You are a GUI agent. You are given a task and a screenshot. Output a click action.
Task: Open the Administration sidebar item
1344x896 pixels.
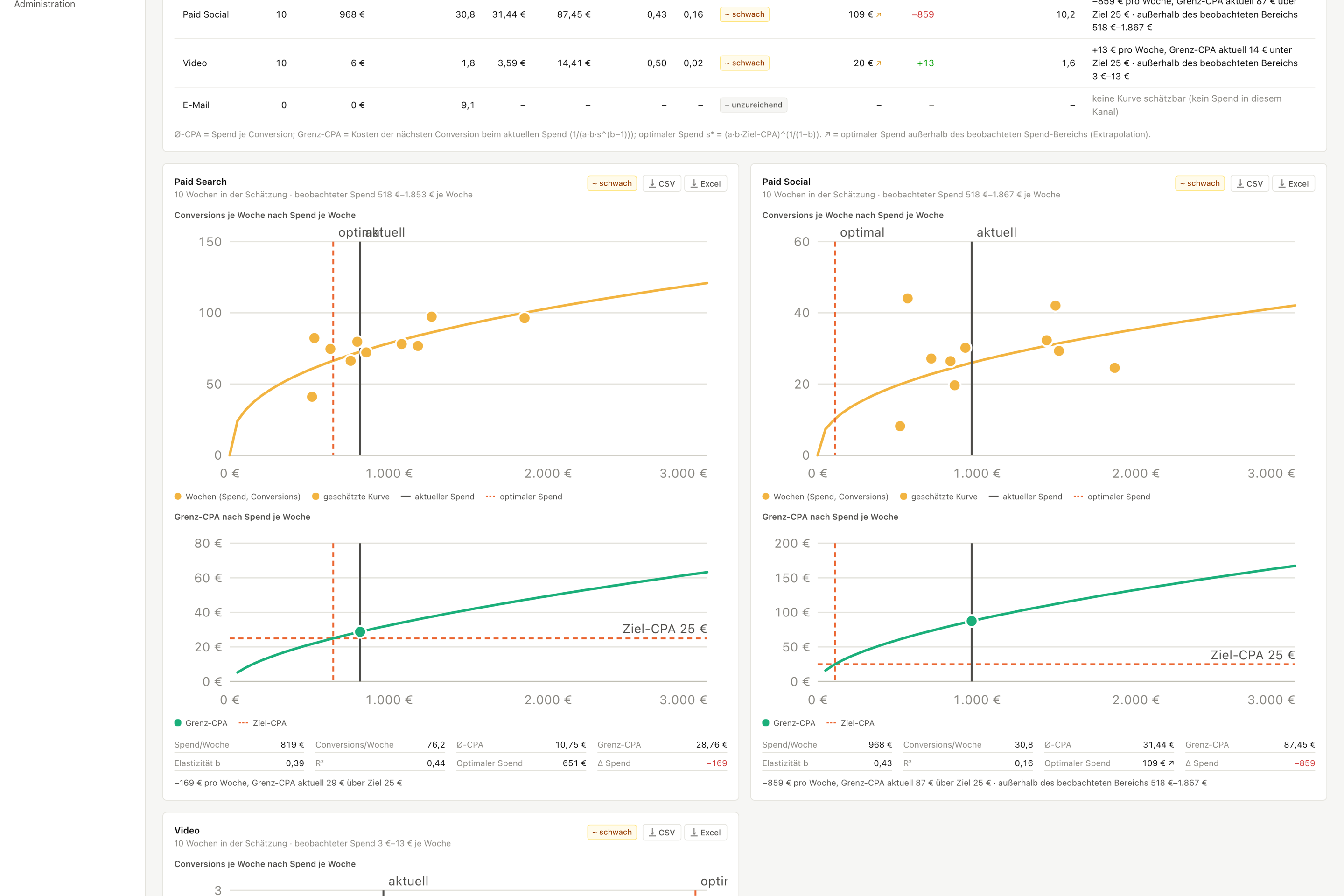tap(45, 5)
